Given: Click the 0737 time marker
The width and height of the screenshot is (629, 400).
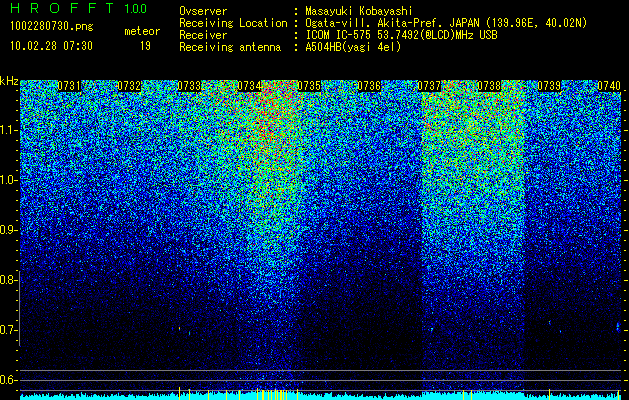Looking at the screenshot, I should [x=429, y=86].
